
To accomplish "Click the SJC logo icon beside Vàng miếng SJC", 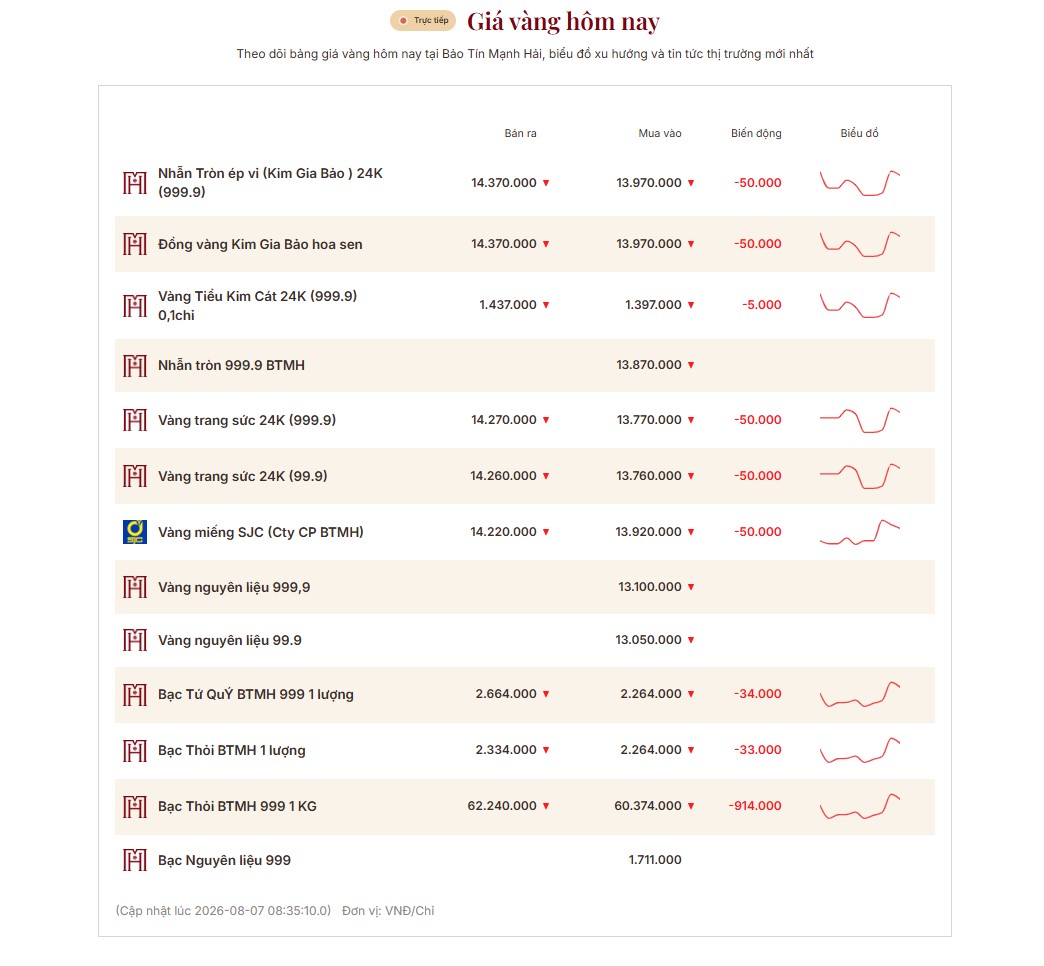I will [x=134, y=532].
